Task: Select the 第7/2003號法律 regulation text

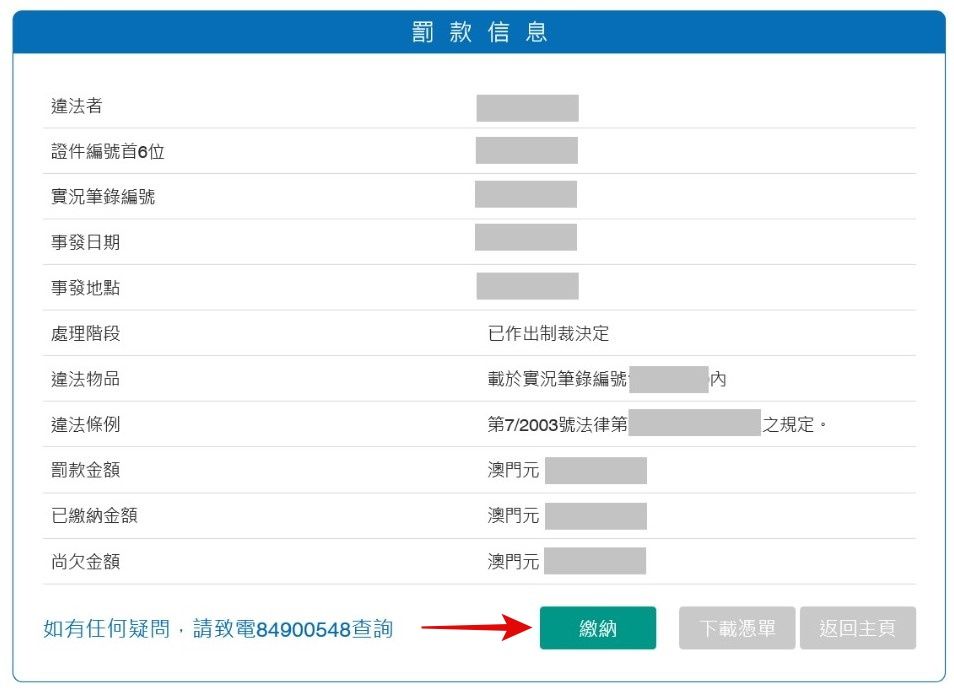Action: (x=557, y=424)
